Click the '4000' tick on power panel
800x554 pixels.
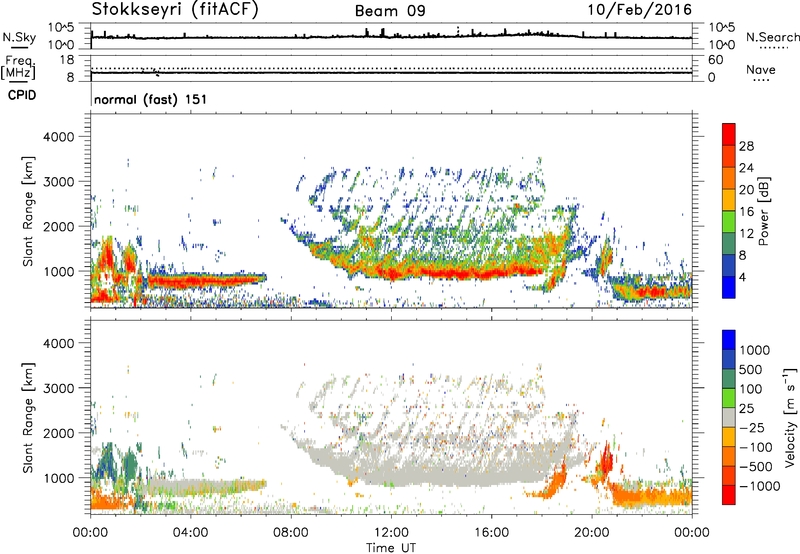pos(58,137)
